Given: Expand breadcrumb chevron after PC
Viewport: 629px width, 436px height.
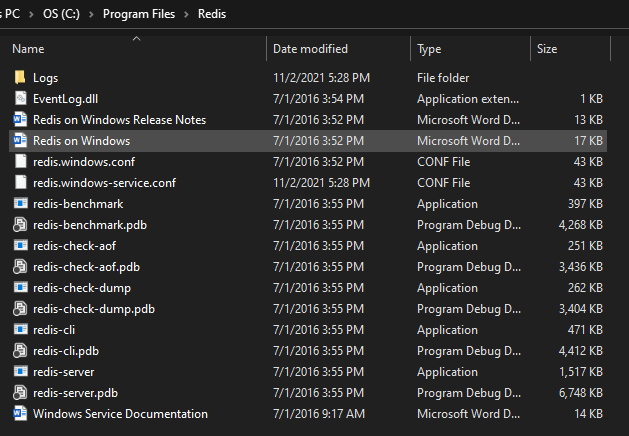Looking at the screenshot, I should pos(31,14).
